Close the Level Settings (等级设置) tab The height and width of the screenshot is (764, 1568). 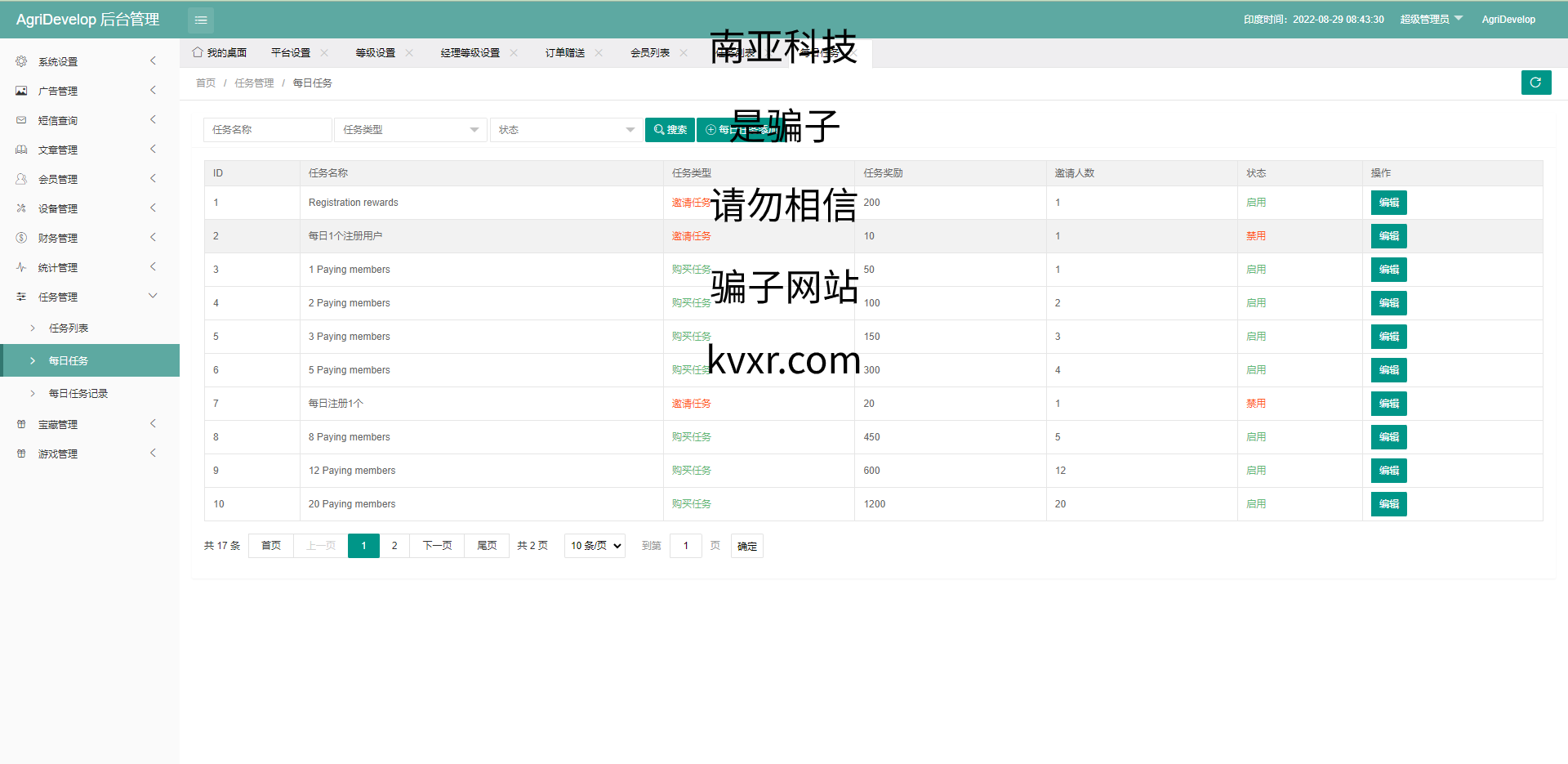(409, 52)
